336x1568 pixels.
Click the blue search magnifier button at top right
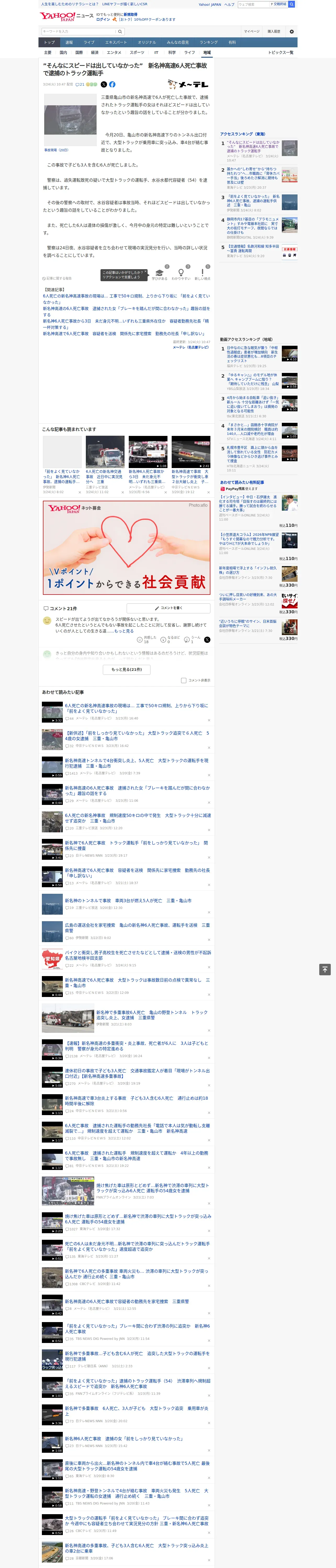(292, 4)
